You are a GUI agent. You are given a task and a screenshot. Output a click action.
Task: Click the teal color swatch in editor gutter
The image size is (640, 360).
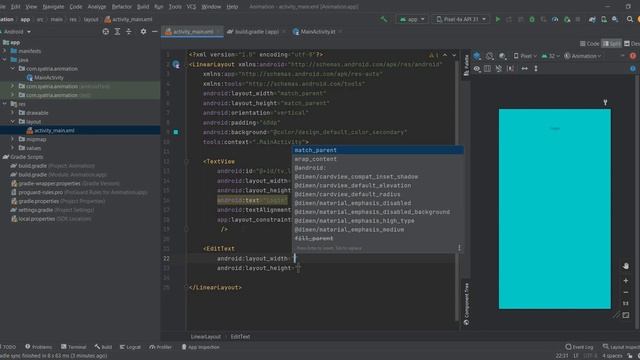176,132
